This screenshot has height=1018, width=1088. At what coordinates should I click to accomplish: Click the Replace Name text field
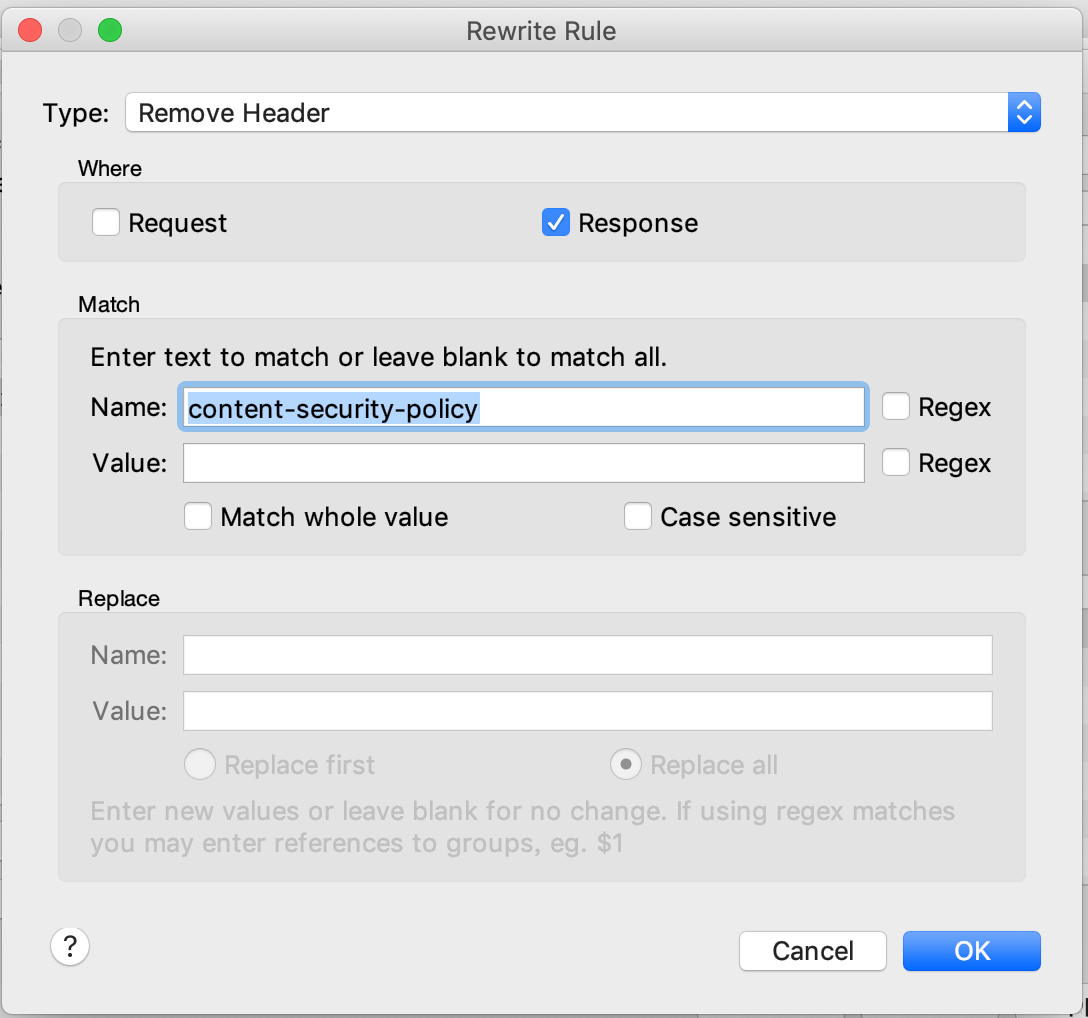(x=587, y=655)
